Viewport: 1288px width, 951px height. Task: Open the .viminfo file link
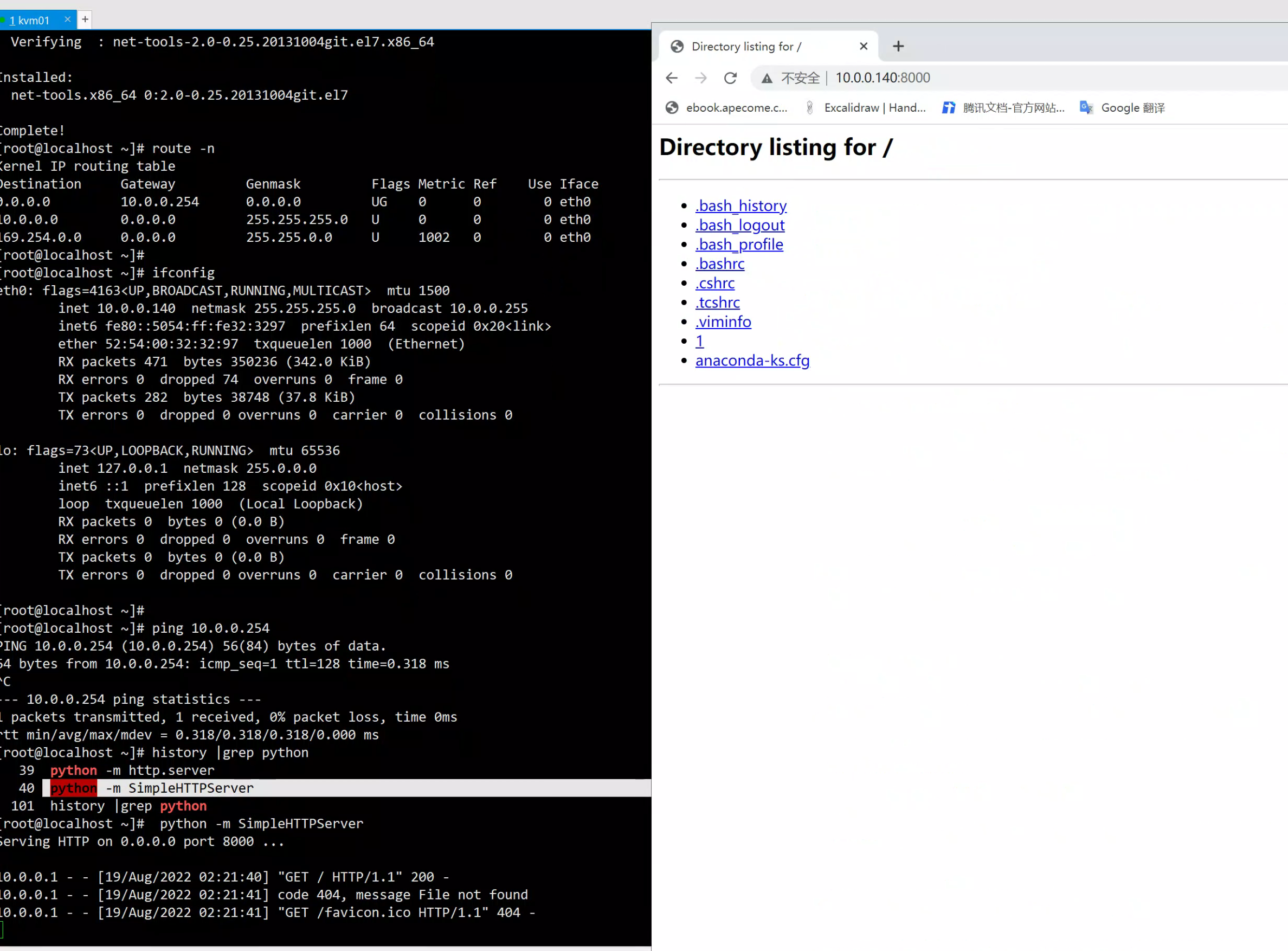click(x=723, y=322)
